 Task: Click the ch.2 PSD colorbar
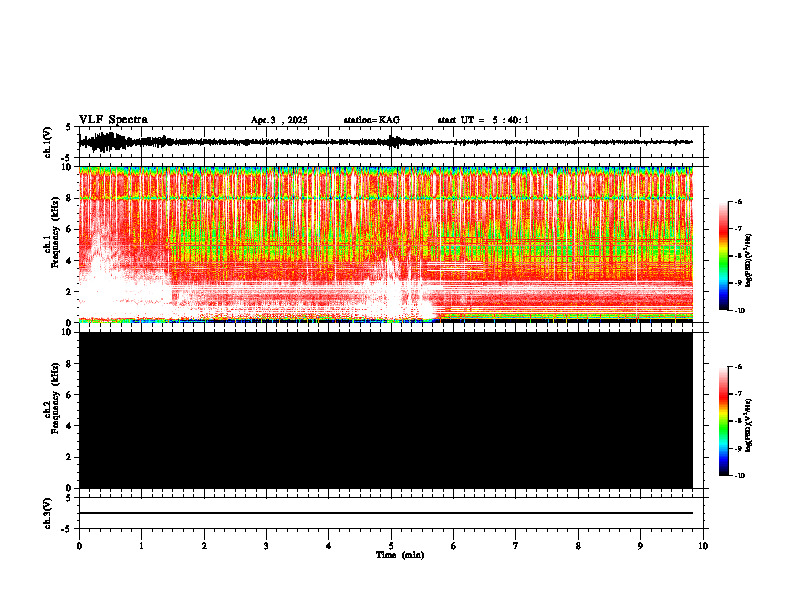click(x=723, y=421)
